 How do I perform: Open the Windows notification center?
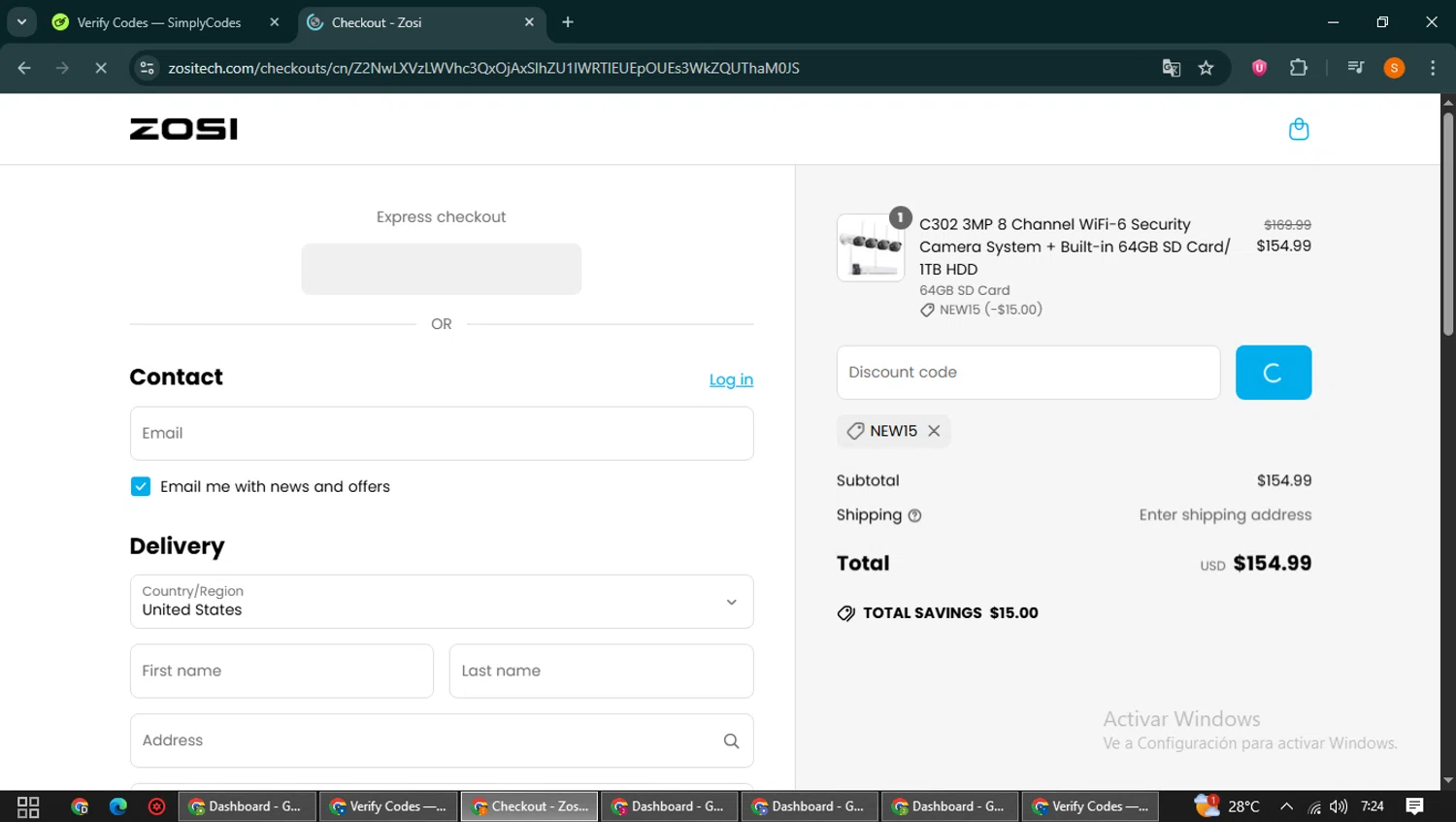1415,806
